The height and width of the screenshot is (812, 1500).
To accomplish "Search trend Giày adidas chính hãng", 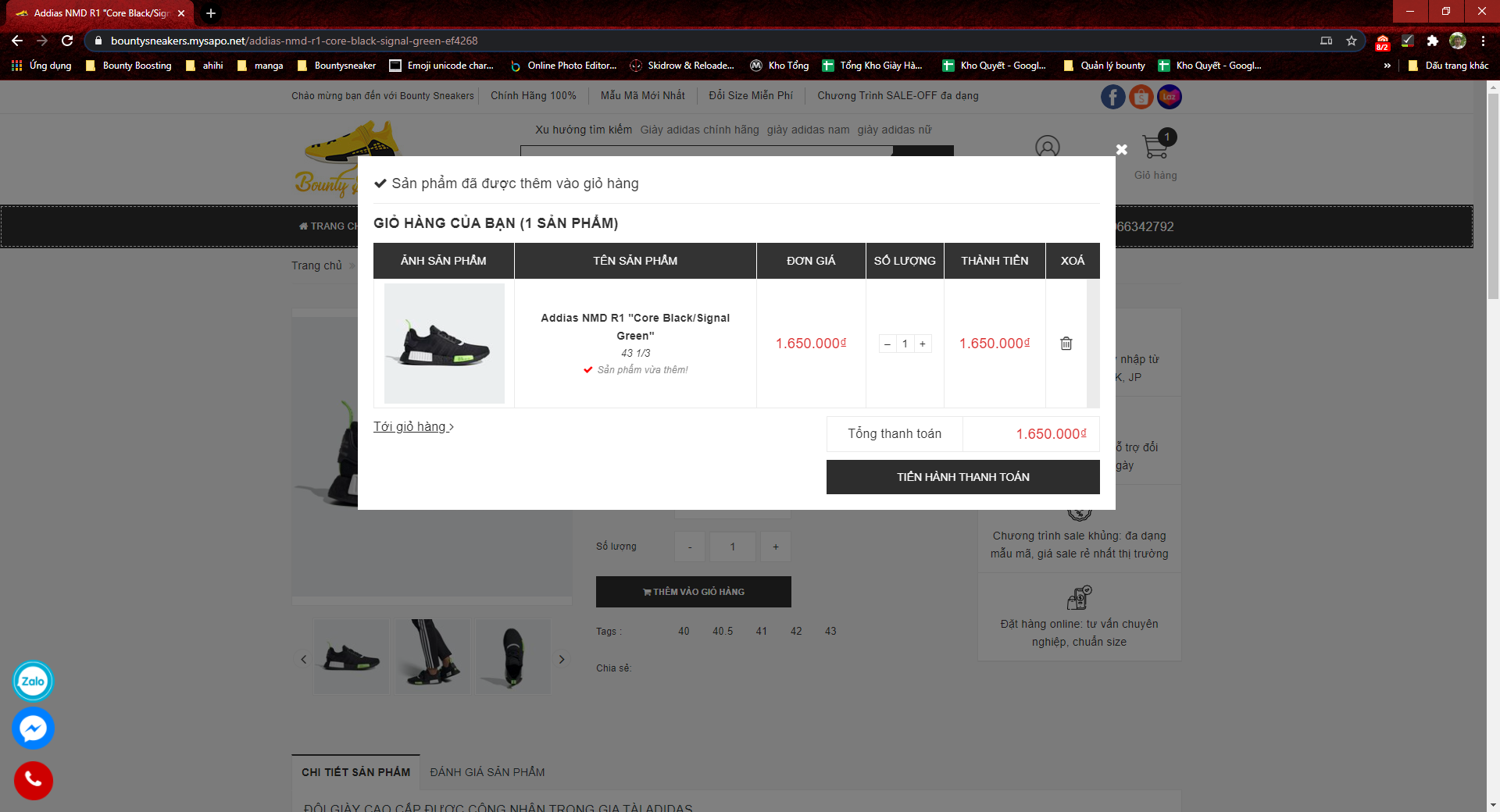I will 700,130.
